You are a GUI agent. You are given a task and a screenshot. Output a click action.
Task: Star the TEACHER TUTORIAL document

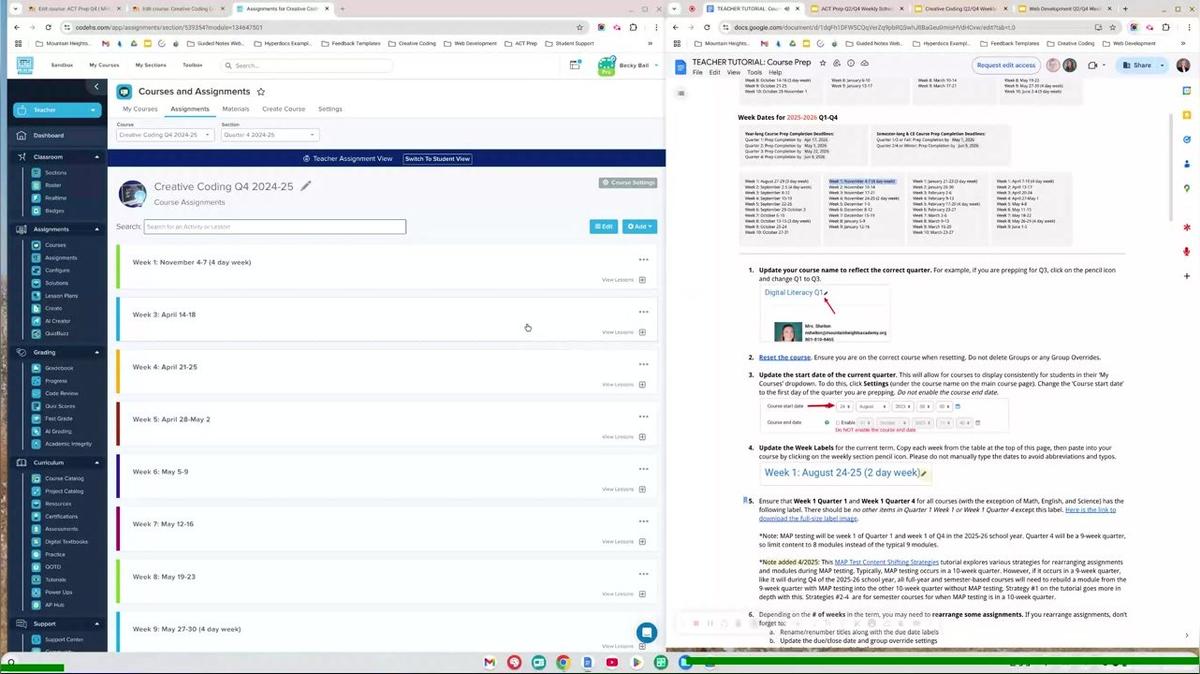(x=823, y=62)
